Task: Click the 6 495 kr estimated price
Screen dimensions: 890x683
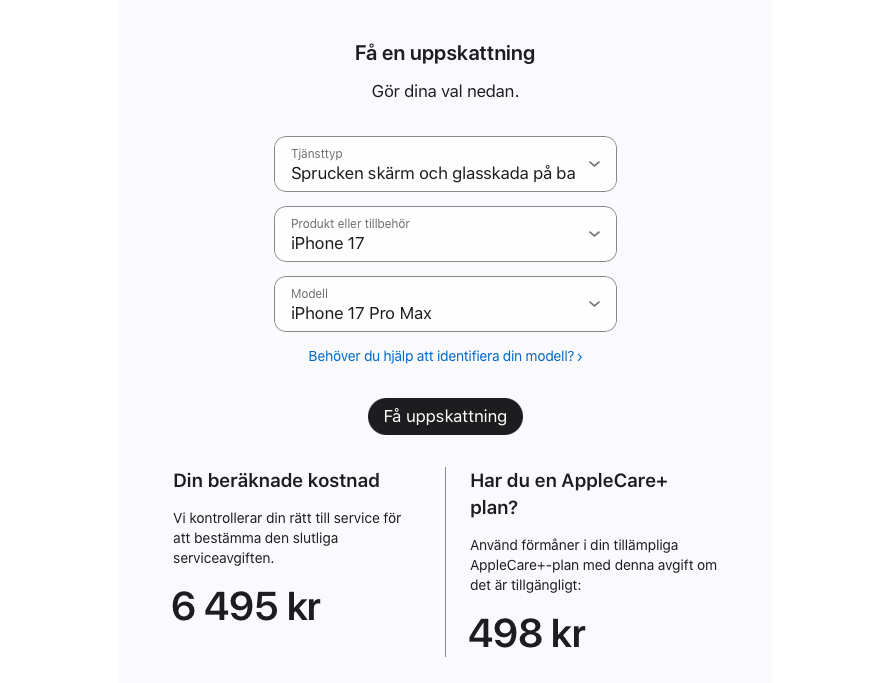Action: pyautogui.click(x=246, y=606)
